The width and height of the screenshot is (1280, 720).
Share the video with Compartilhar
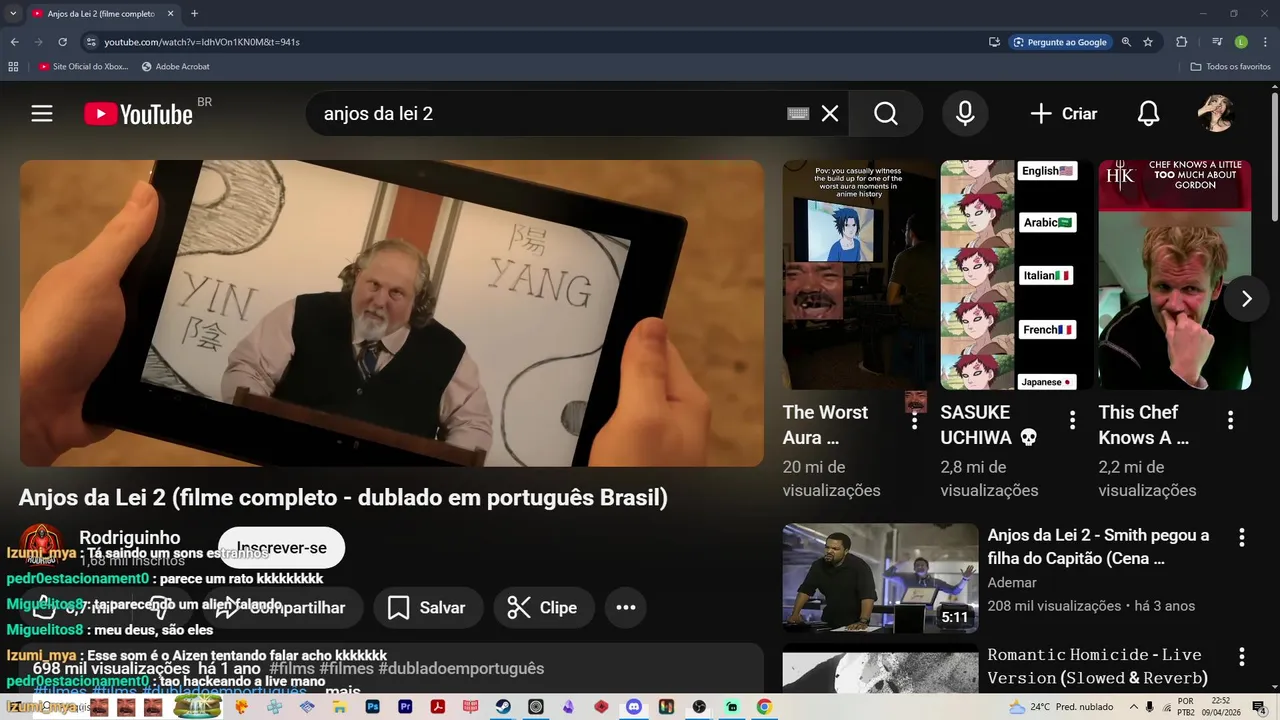(283, 608)
